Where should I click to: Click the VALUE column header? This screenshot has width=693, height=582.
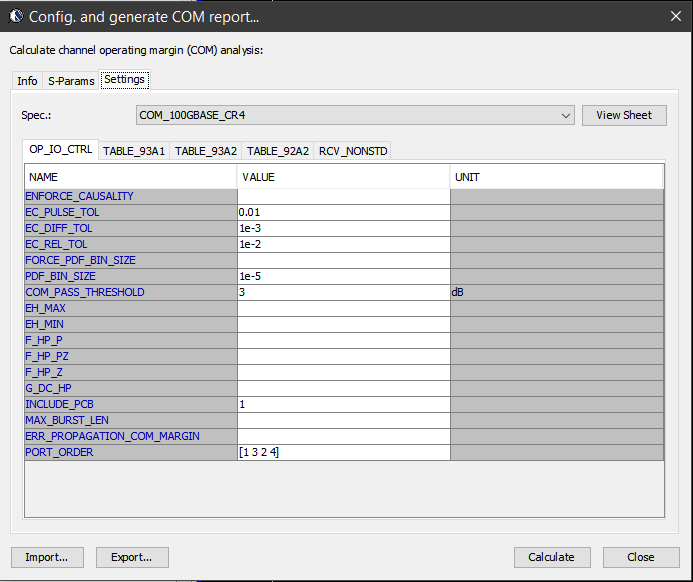(x=343, y=177)
